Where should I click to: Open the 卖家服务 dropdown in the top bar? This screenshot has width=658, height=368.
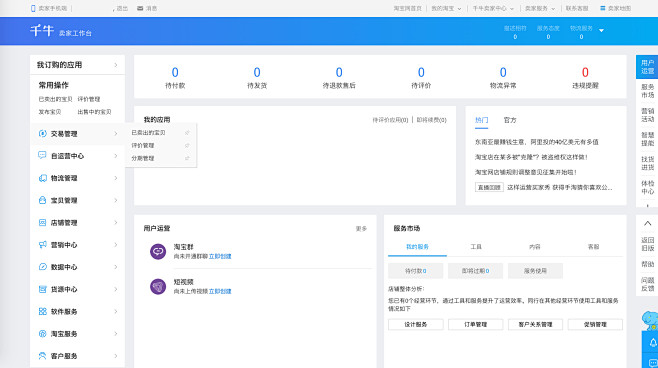(x=540, y=8)
